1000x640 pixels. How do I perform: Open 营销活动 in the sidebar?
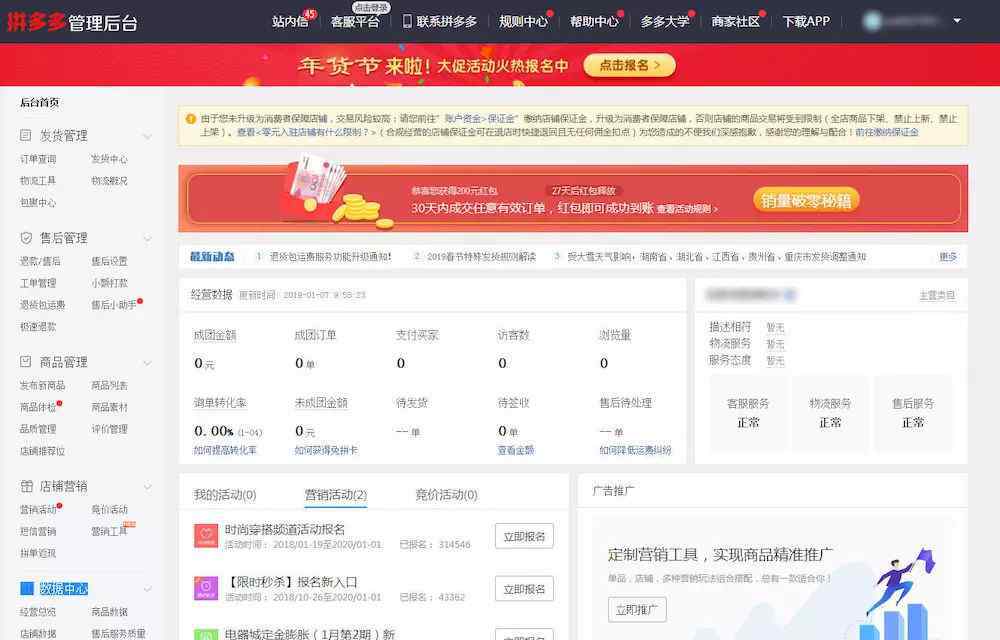38,509
